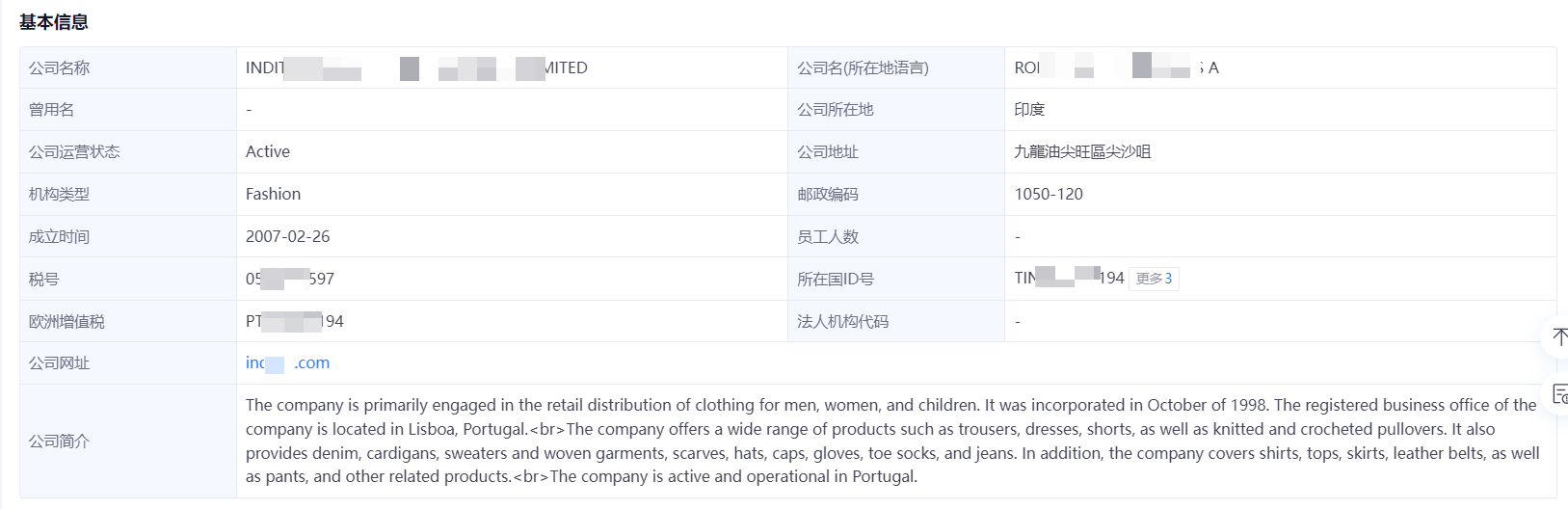Click the back-to-top arrow icon
Viewport: 1568px width, 509px height.
[1559, 336]
